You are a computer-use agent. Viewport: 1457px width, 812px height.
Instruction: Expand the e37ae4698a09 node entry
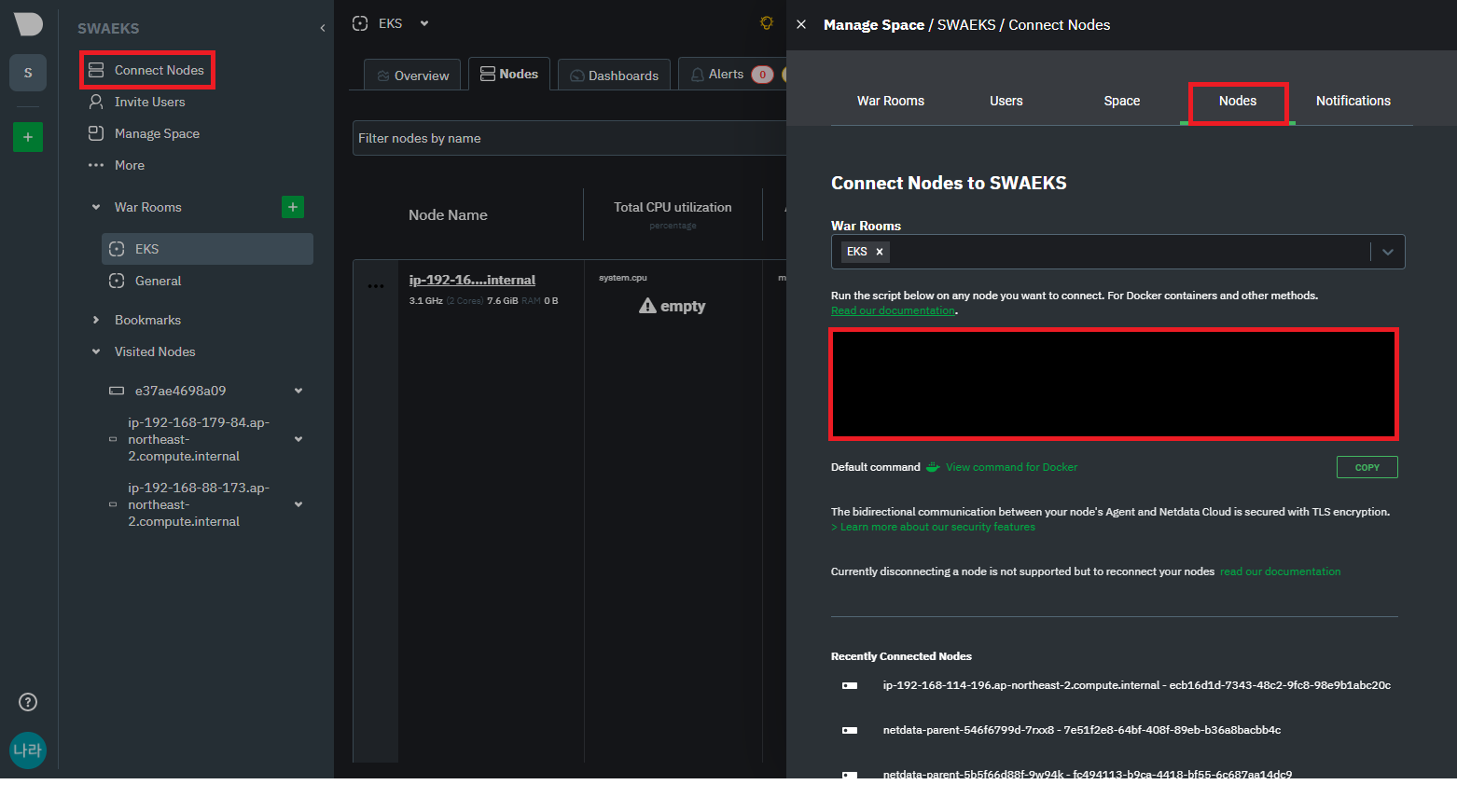[298, 391]
